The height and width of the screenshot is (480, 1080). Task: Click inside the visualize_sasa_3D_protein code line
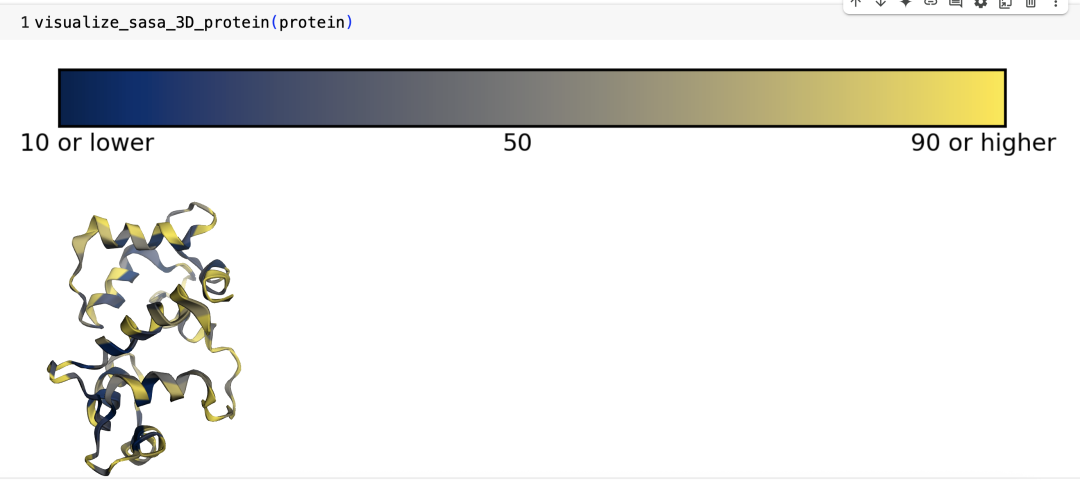[194, 23]
